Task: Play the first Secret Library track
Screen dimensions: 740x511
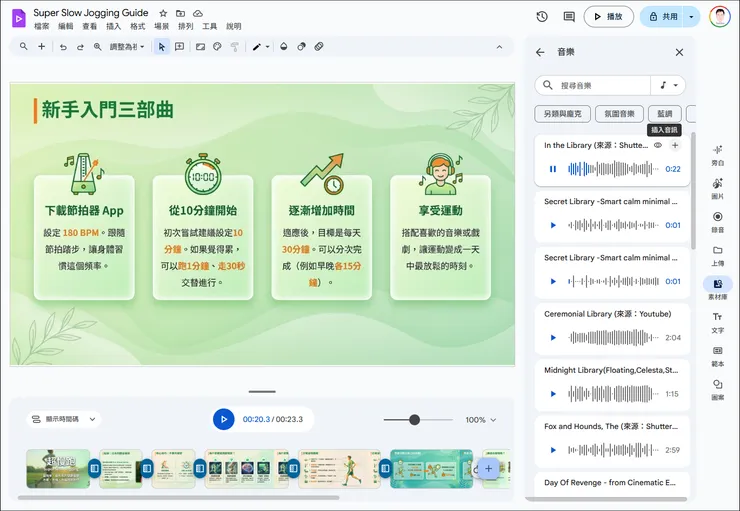Action: tap(553, 225)
